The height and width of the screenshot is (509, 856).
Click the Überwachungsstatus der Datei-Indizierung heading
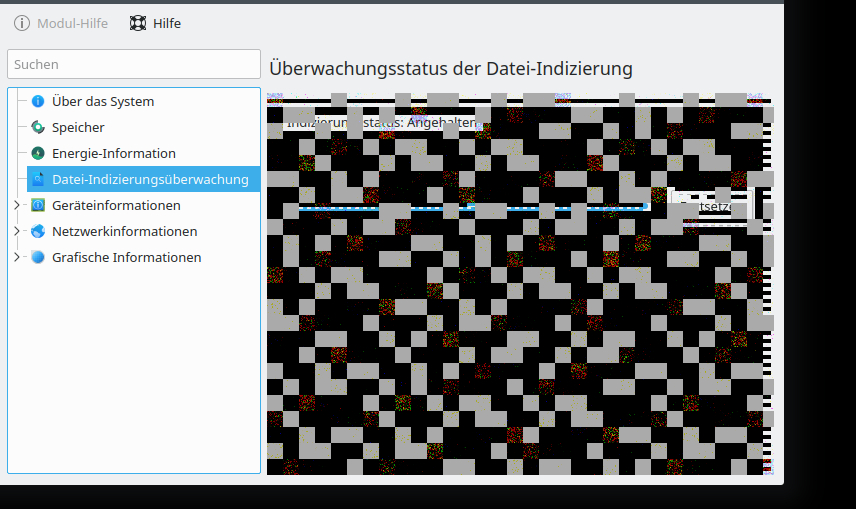[x=451, y=69]
